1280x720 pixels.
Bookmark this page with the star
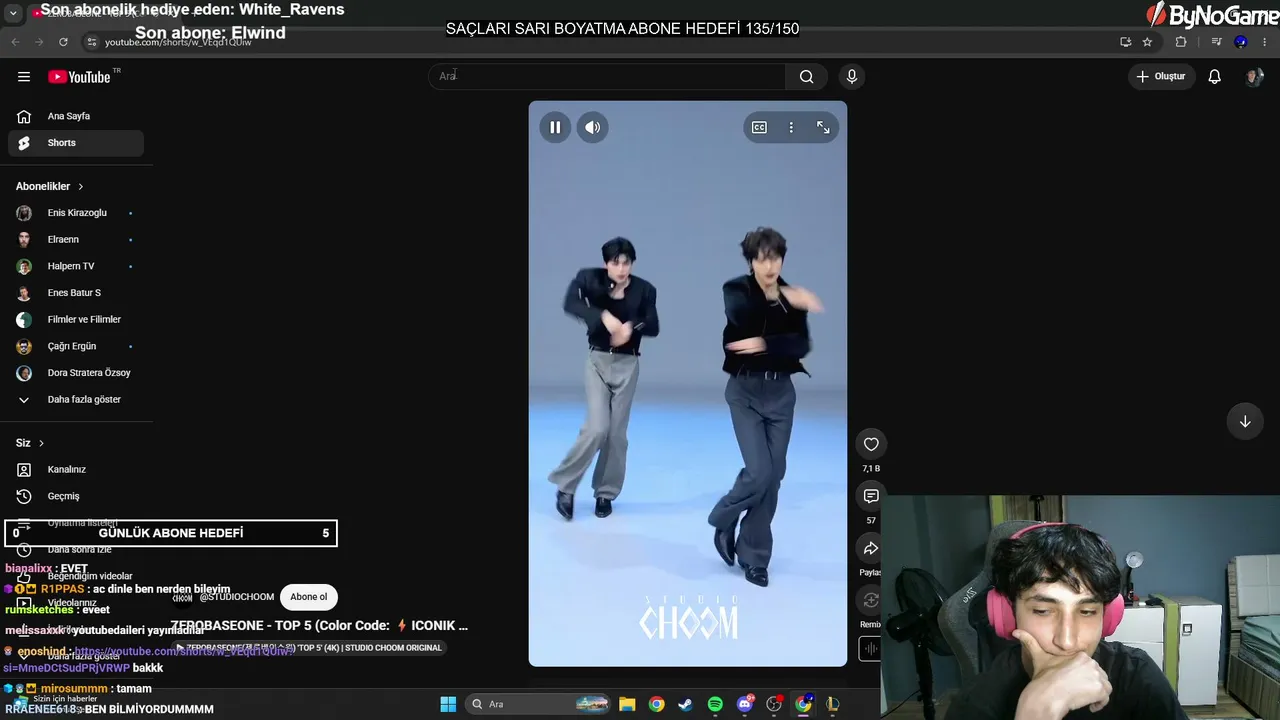click(1147, 42)
